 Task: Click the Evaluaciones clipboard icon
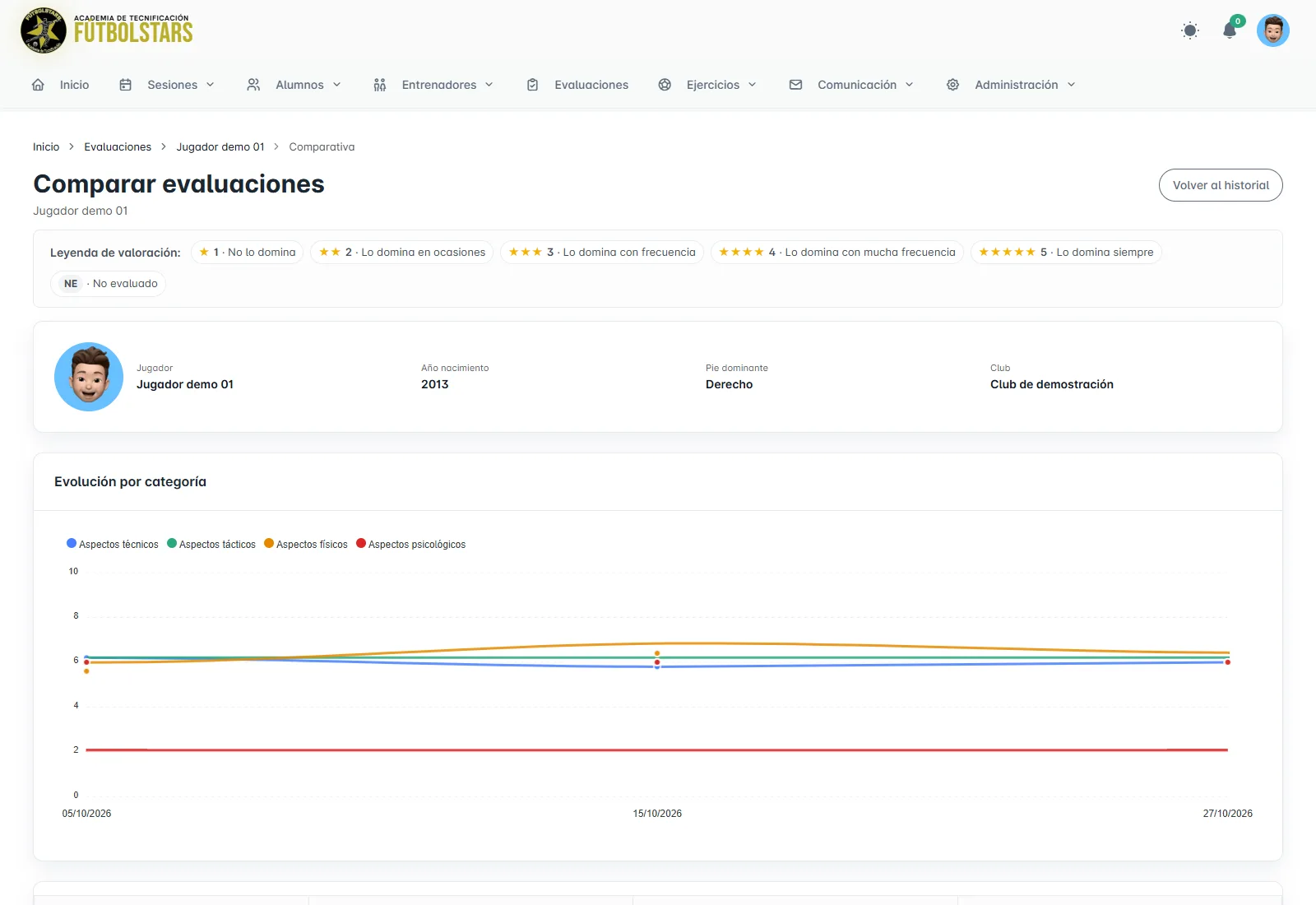(532, 85)
